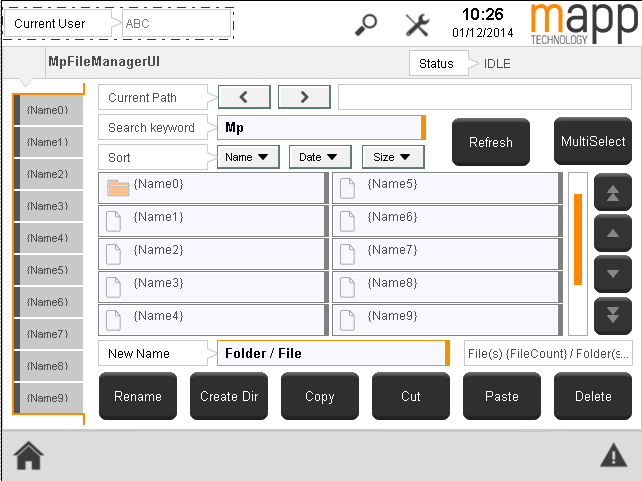Navigate forward in current path
Image resolution: width=642 pixels, height=481 pixels.
click(304, 97)
